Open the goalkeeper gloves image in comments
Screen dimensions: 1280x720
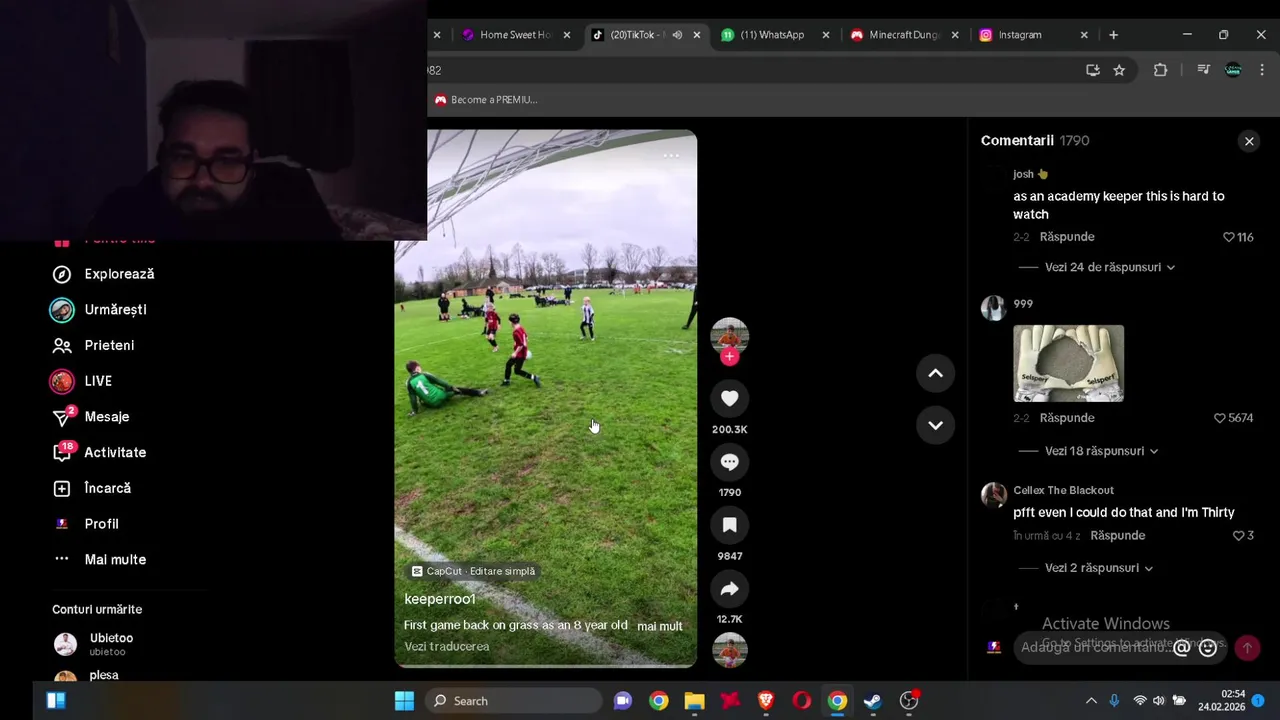click(1068, 363)
